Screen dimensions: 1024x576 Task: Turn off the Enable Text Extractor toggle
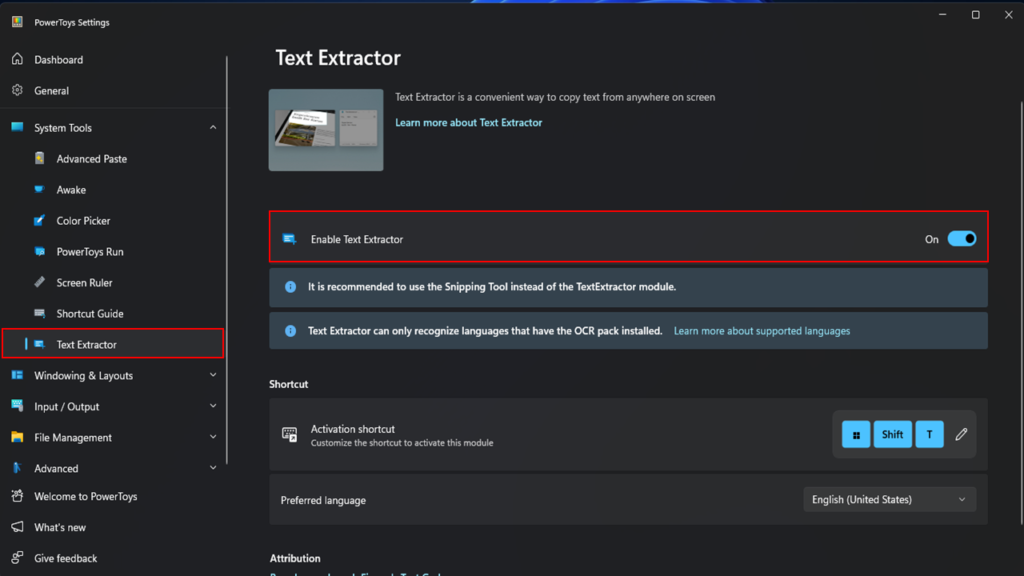click(x=962, y=239)
